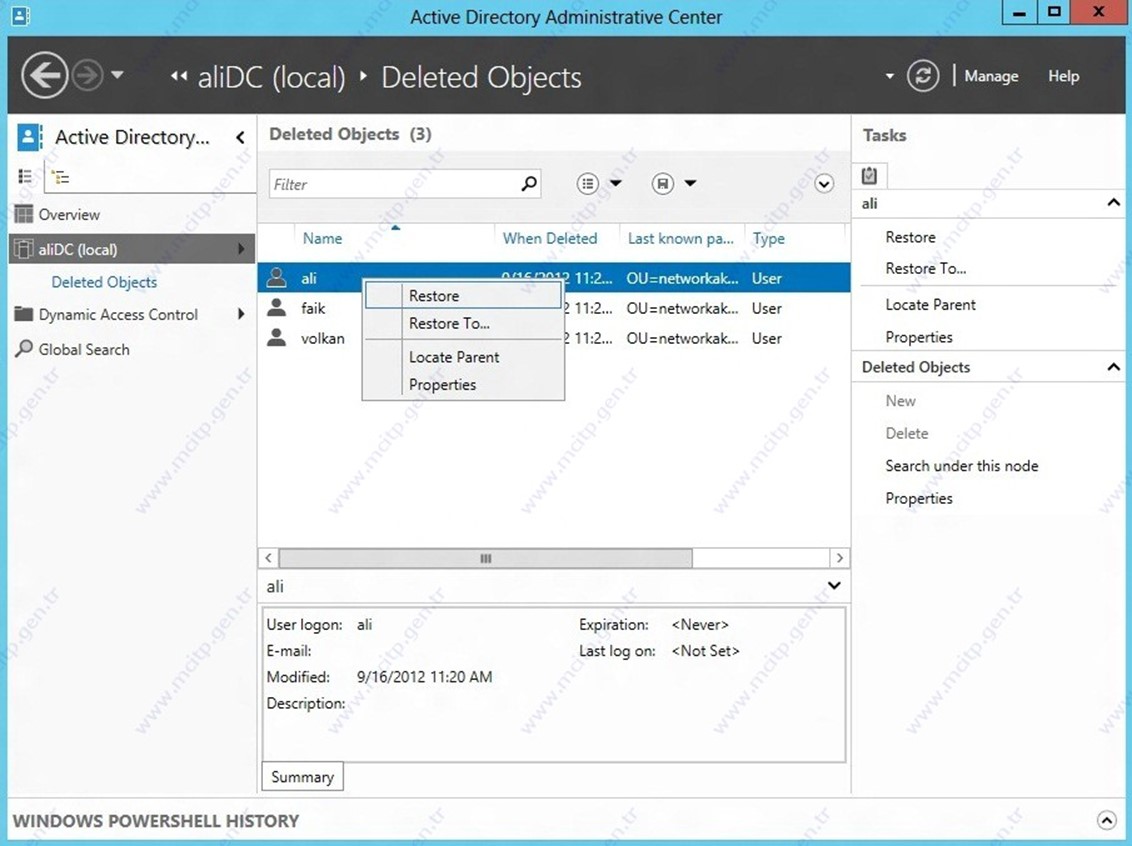Click the save queries disk icon
Viewport: 1132px width, 846px height.
[663, 183]
